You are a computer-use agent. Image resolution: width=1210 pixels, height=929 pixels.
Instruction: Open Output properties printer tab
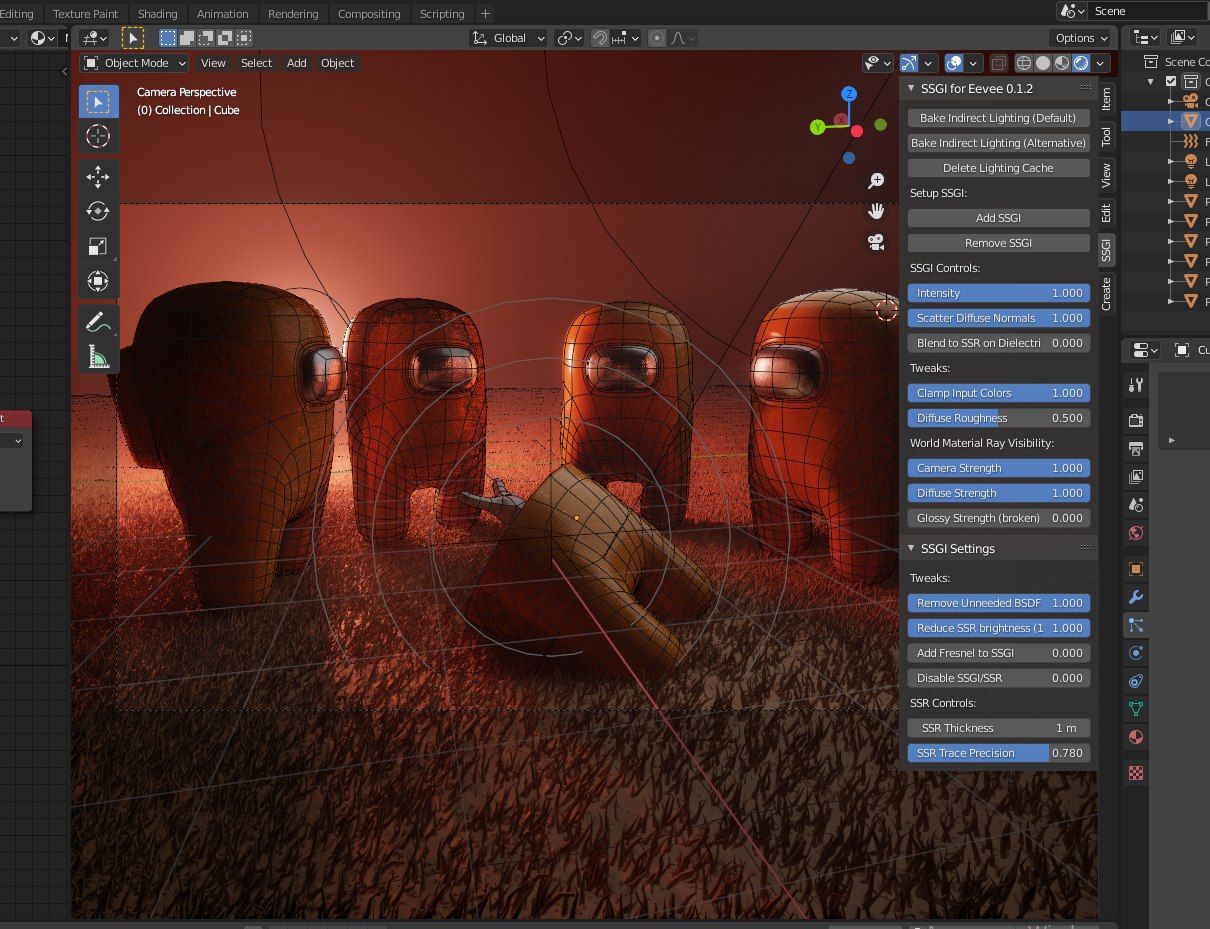click(1135, 448)
